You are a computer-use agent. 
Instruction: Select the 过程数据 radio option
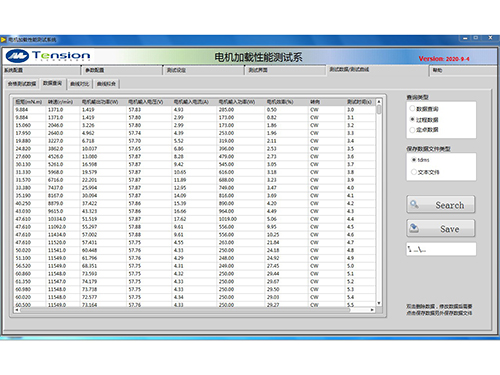[412, 119]
